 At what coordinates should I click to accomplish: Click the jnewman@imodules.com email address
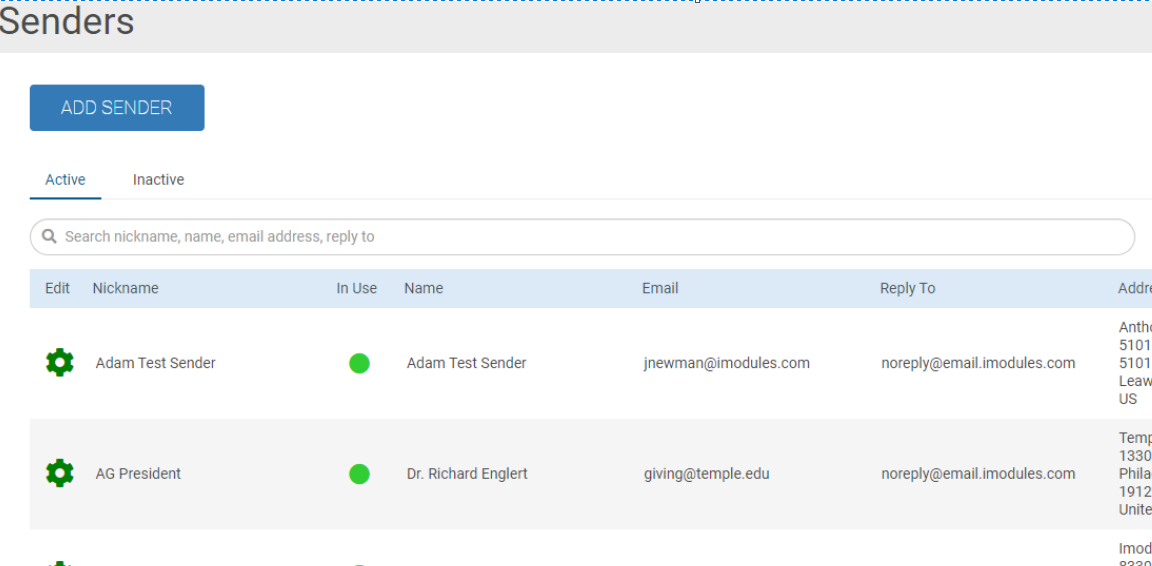click(726, 363)
